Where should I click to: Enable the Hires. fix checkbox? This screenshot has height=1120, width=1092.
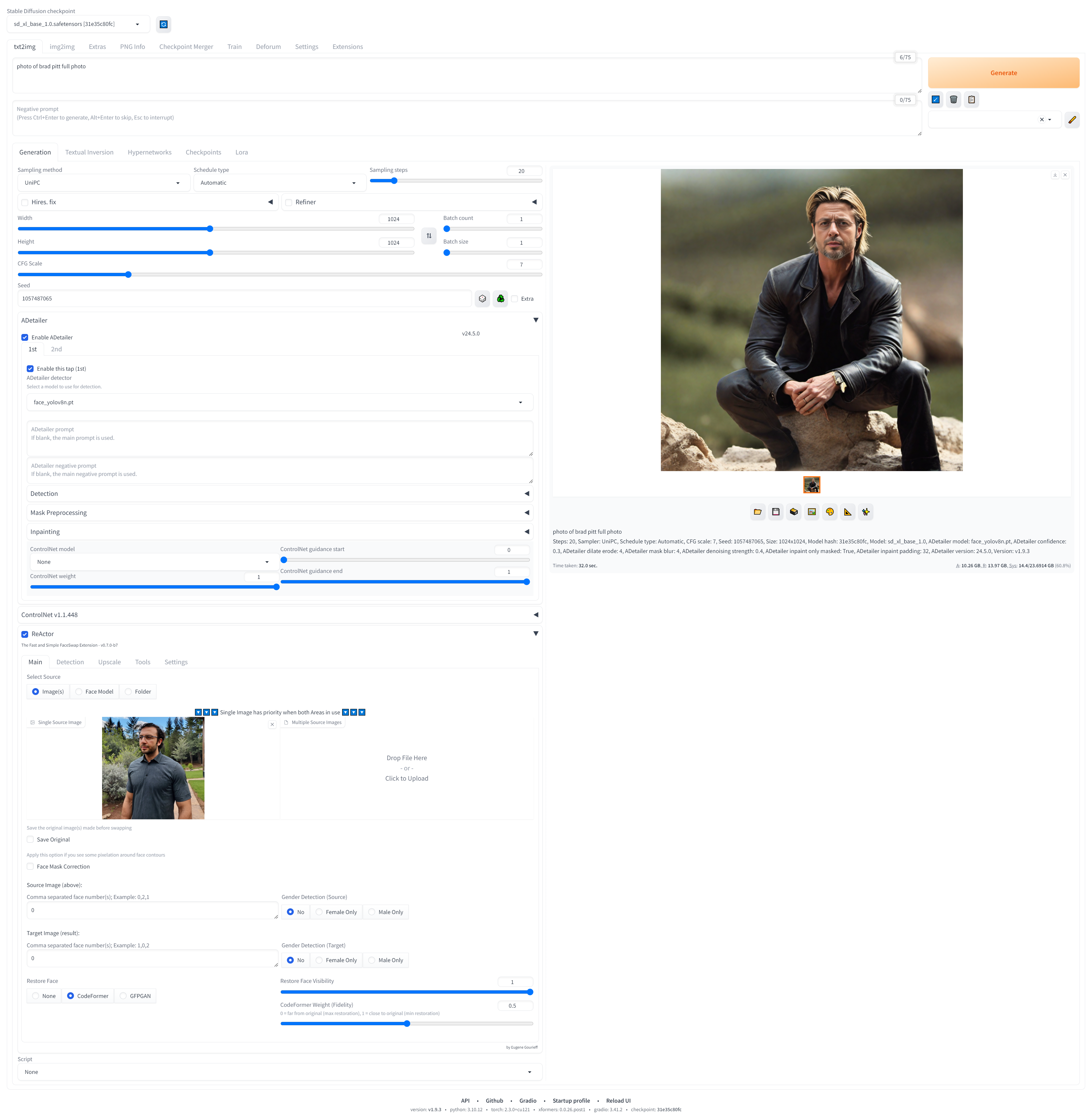pos(25,202)
